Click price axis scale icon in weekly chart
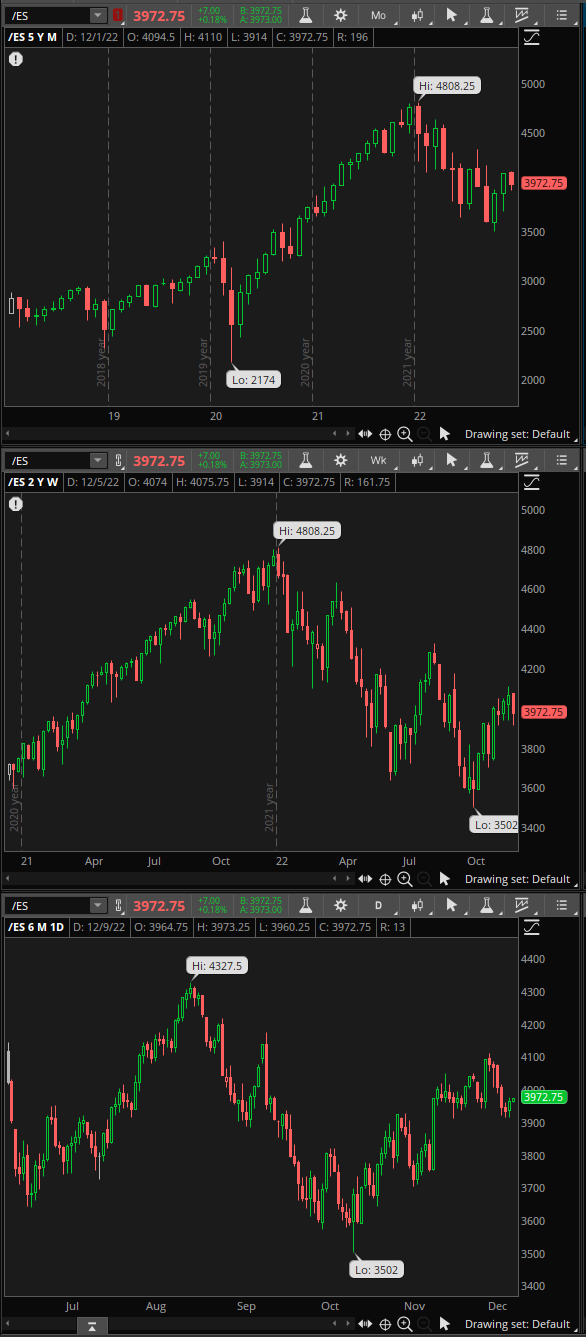 pos(532,482)
